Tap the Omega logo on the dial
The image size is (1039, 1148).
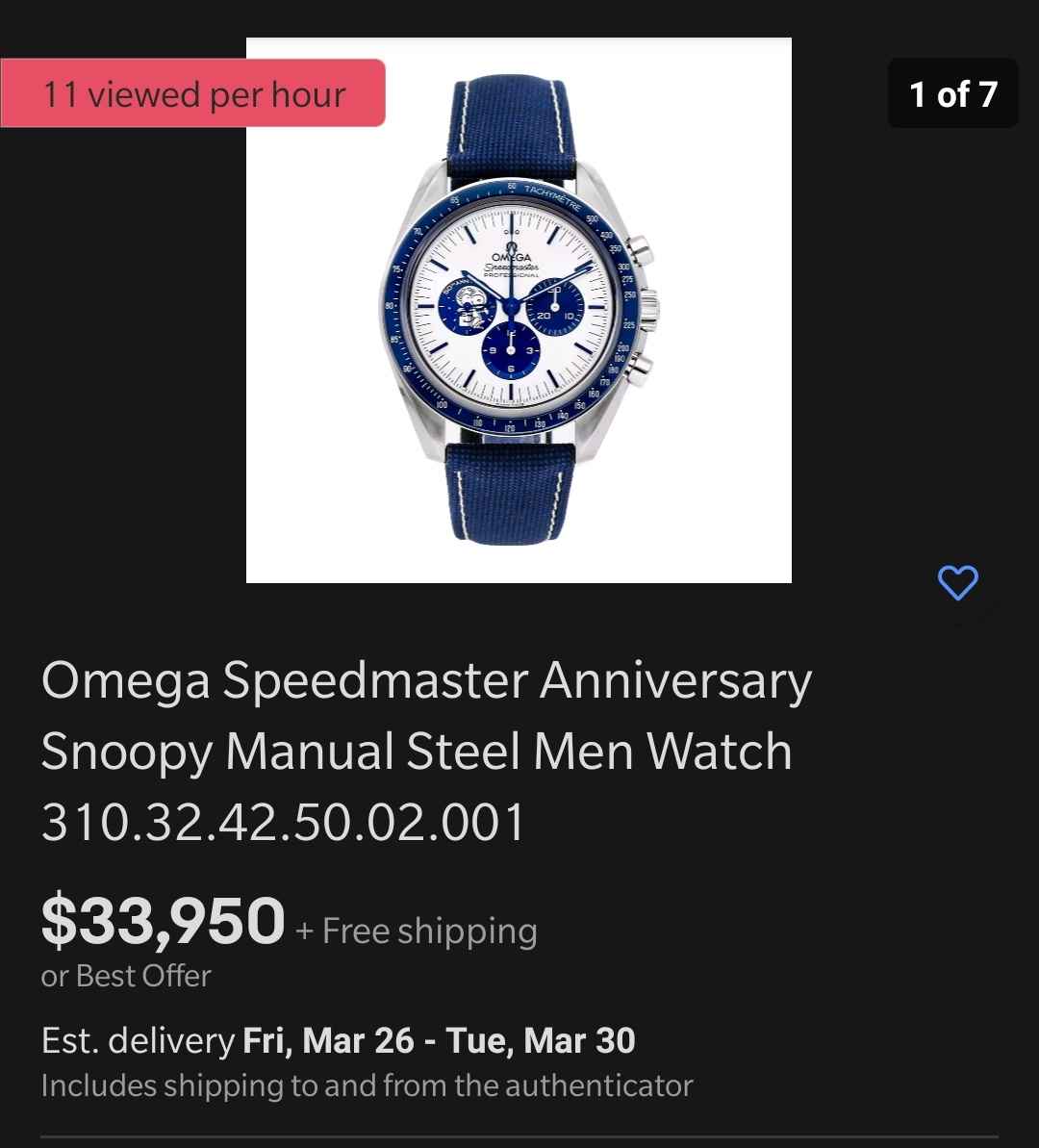(512, 256)
